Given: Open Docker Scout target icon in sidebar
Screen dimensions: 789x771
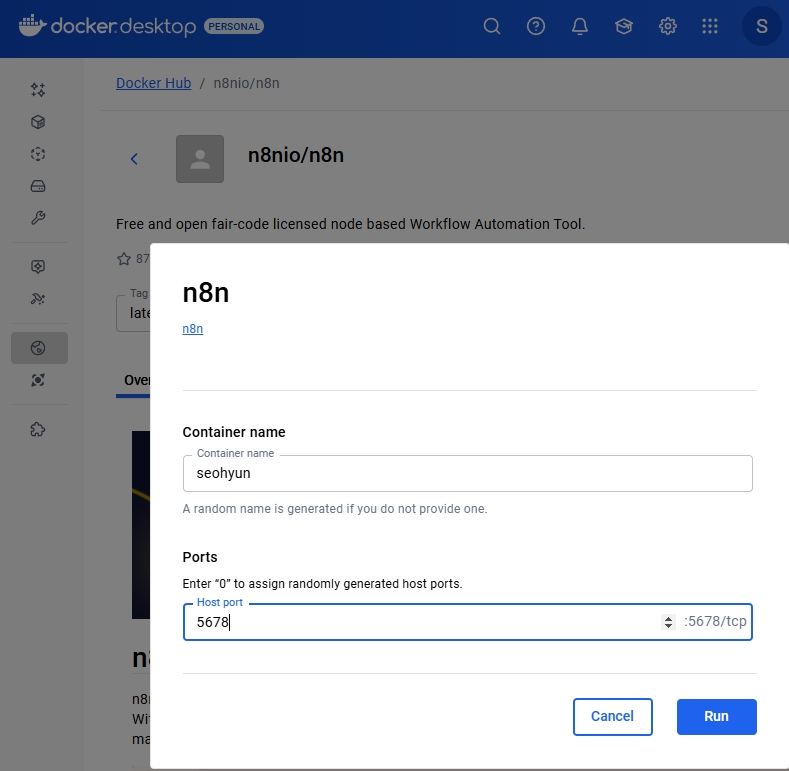Looking at the screenshot, I should click(x=38, y=380).
